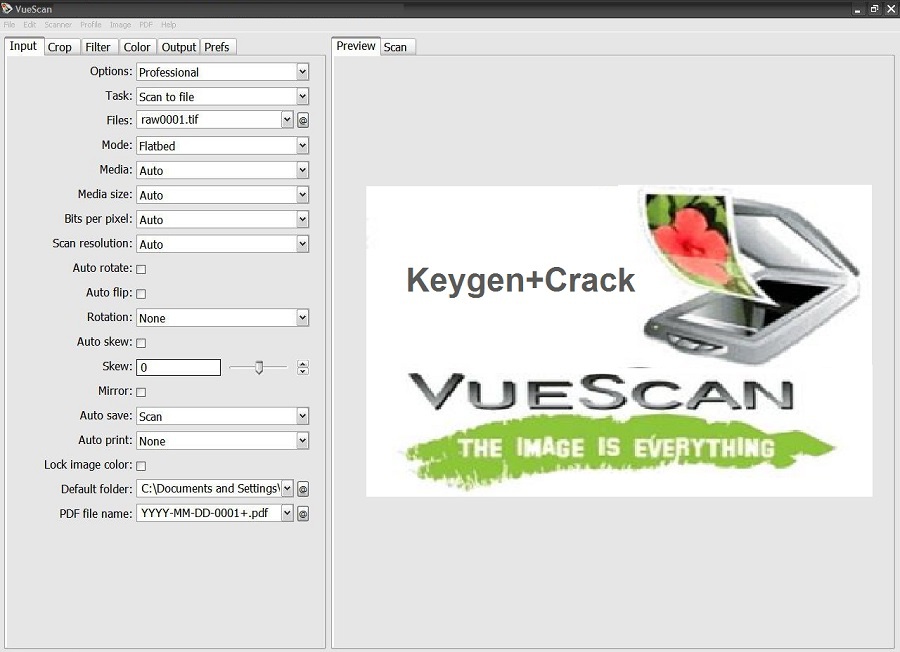Click the @ button beside Files field
Image resolution: width=900 pixels, height=652 pixels.
point(303,120)
